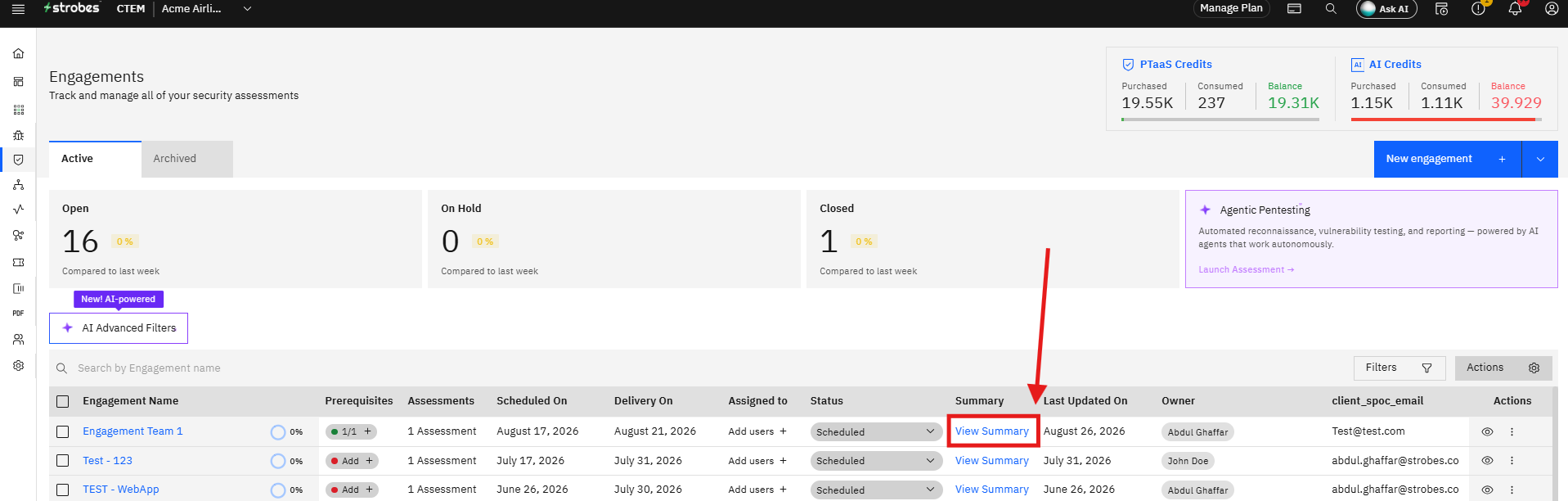Image resolution: width=1568 pixels, height=501 pixels.
Task: Click the notifications bell icon
Action: [1515, 9]
